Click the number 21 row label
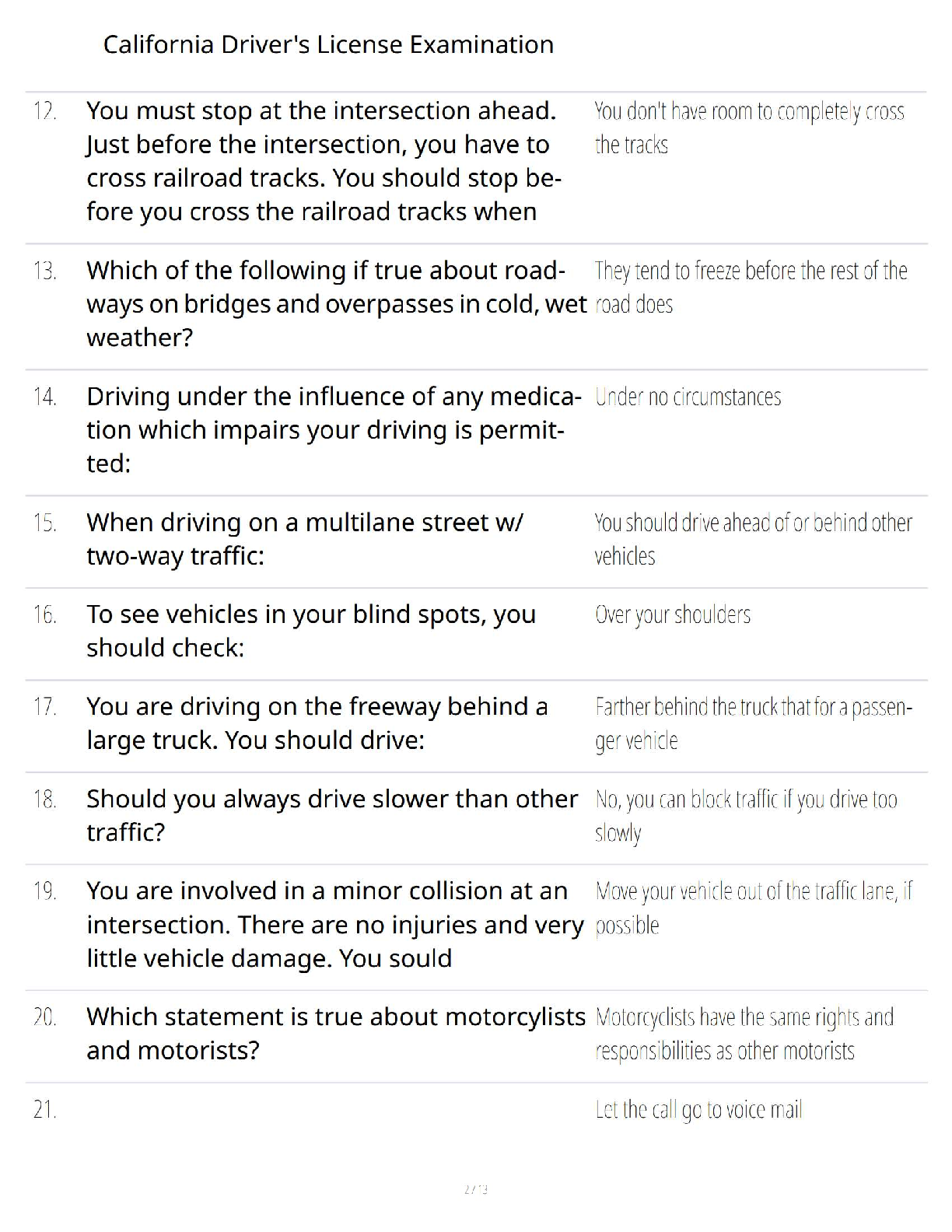 click(44, 1110)
